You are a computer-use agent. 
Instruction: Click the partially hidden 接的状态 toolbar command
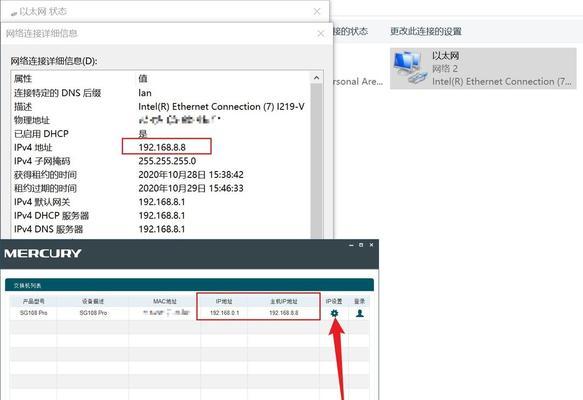(351, 32)
